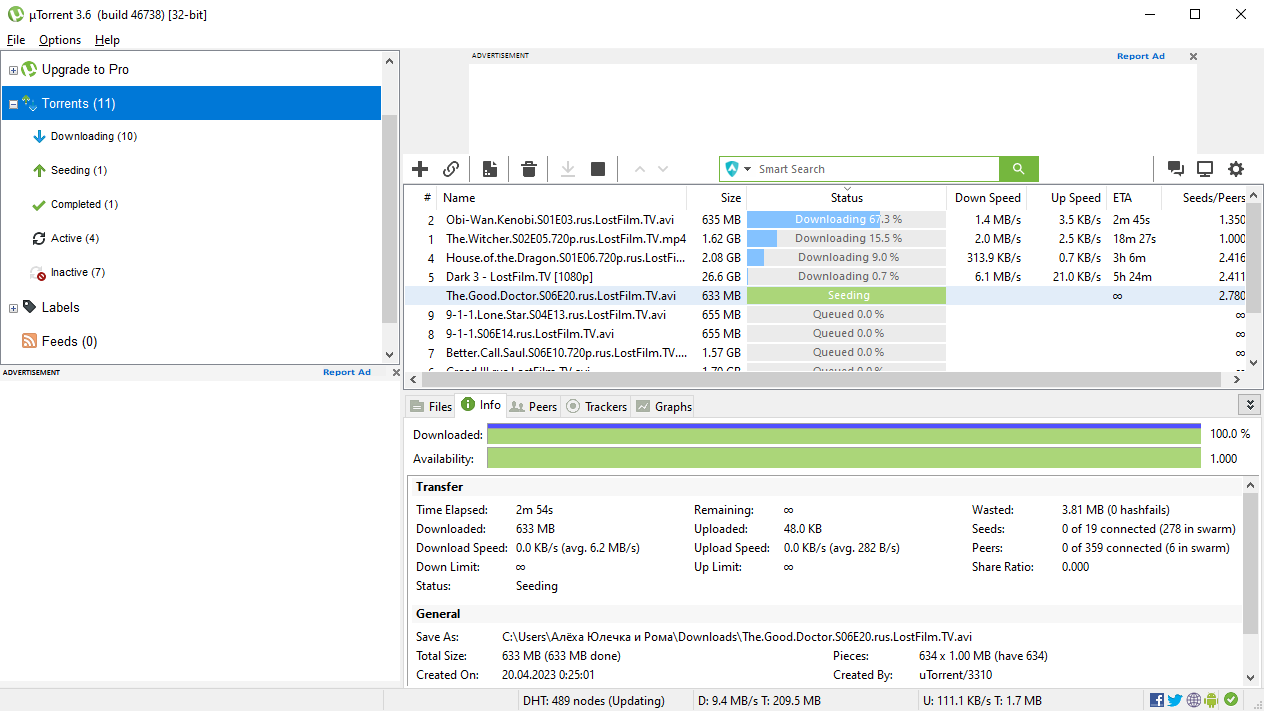Click Report Ad link in sidebar

click(347, 372)
